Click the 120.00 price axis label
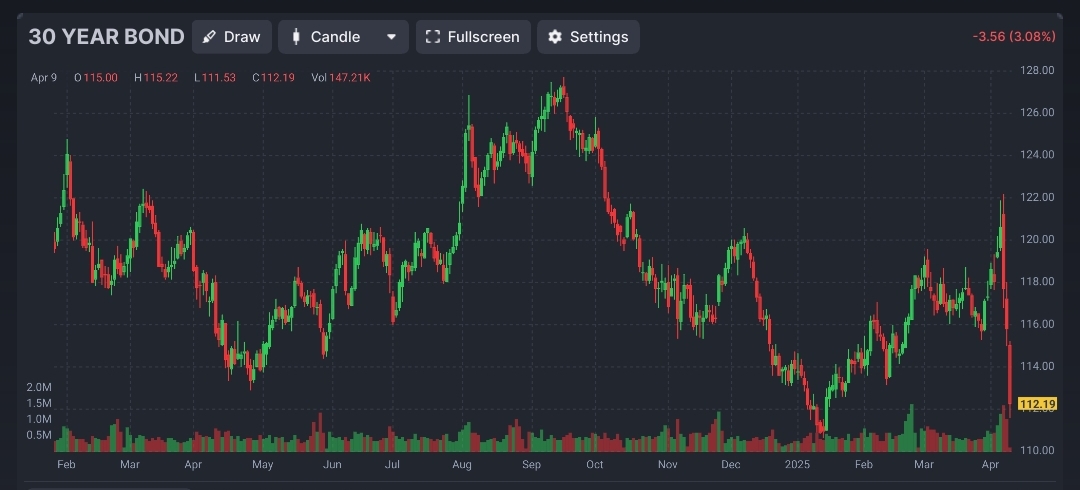The height and width of the screenshot is (490, 1080). coord(1037,239)
